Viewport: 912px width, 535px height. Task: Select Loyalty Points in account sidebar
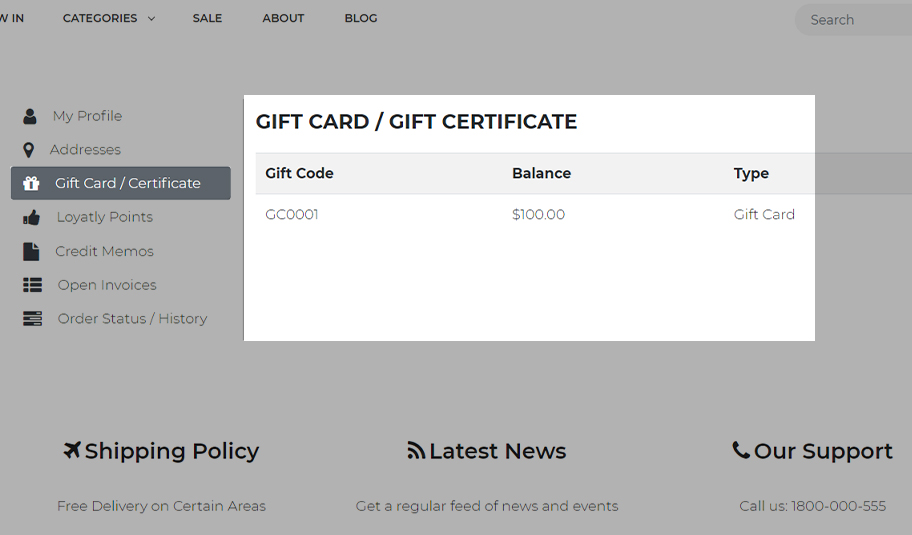point(104,217)
